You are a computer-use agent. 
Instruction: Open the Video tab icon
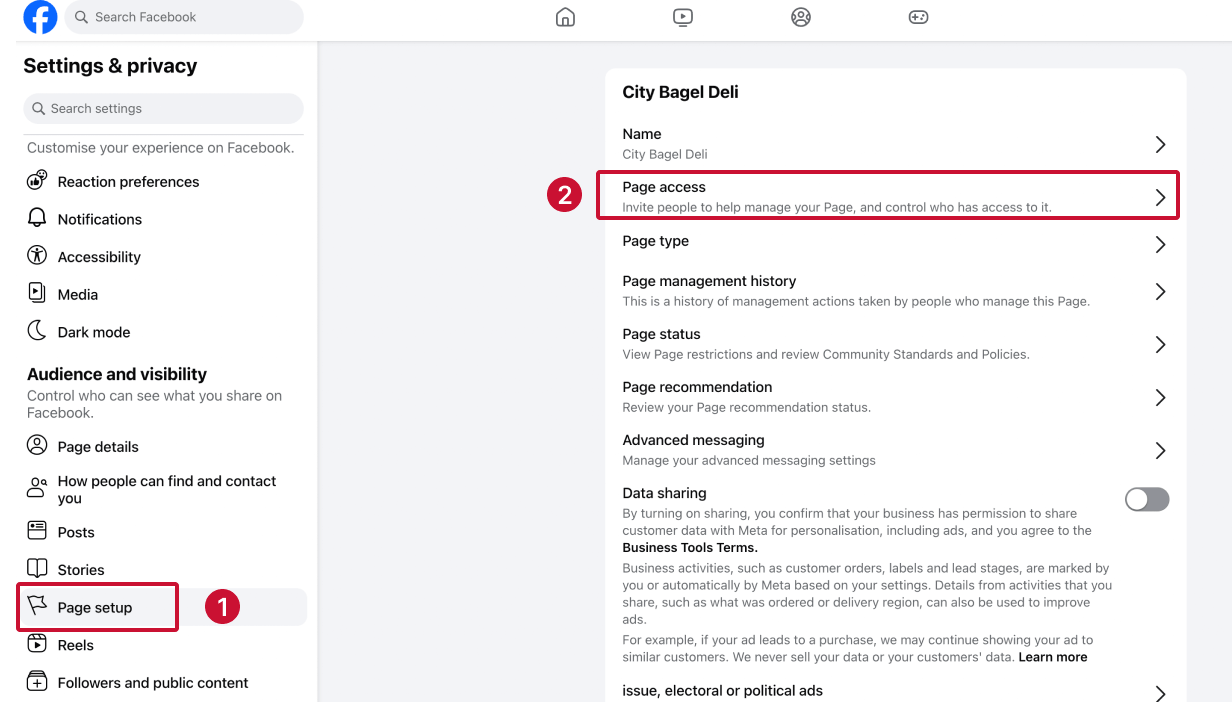(x=683, y=17)
